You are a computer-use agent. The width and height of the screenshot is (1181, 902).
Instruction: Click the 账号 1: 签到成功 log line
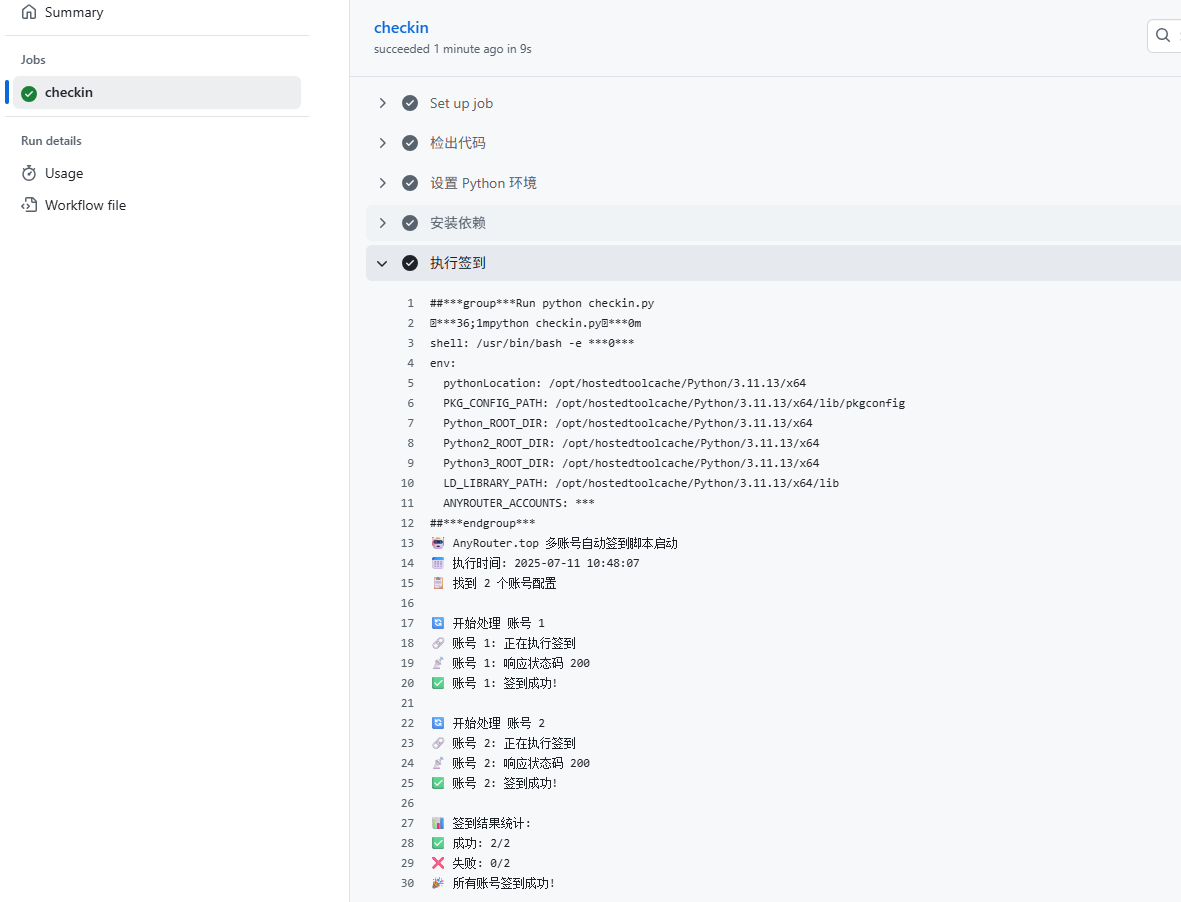pyautogui.click(x=493, y=683)
